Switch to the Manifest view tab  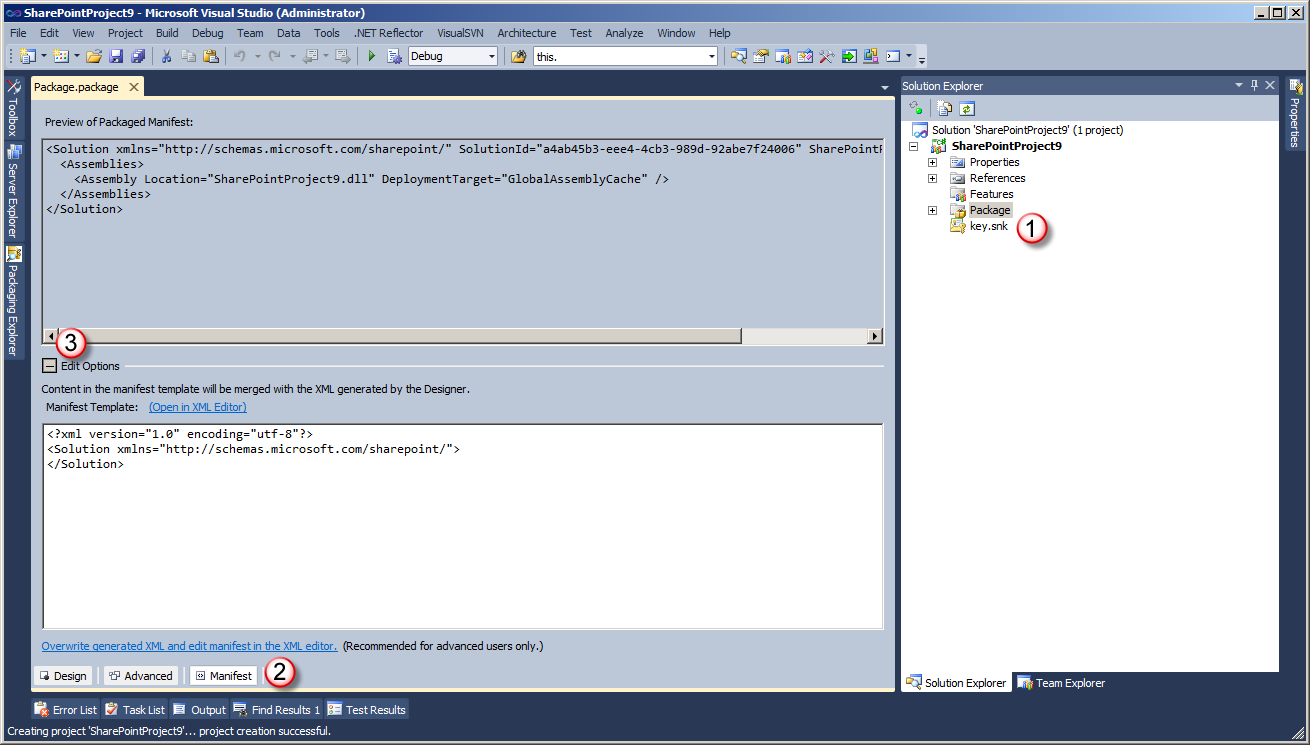(223, 676)
